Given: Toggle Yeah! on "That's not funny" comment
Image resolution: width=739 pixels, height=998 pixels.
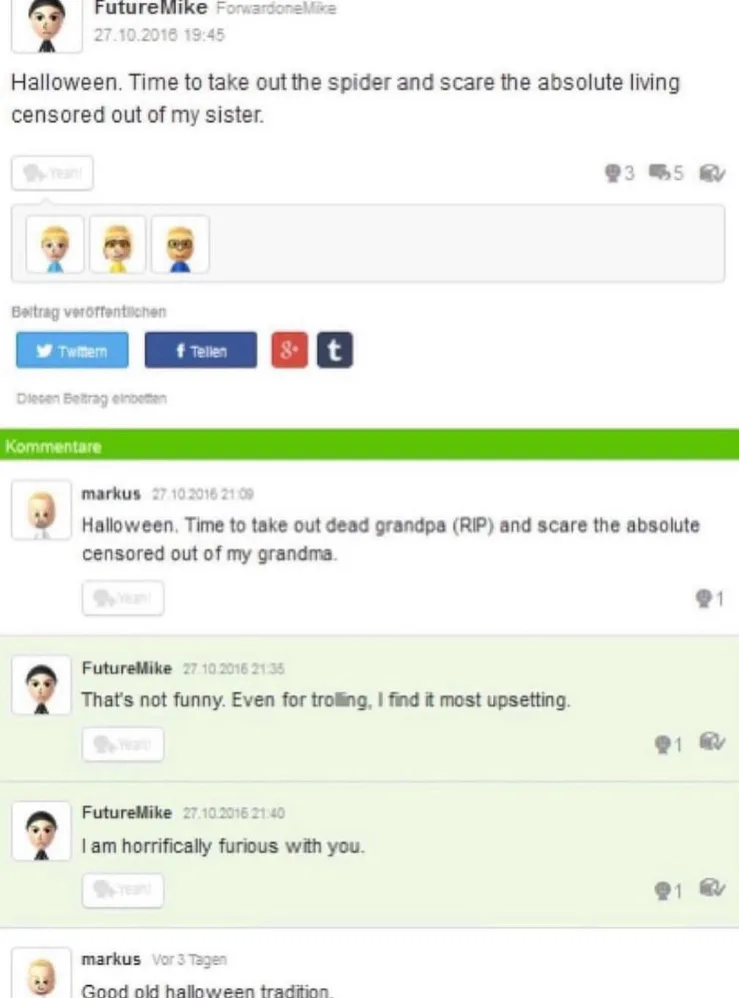Looking at the screenshot, I should click(x=123, y=744).
